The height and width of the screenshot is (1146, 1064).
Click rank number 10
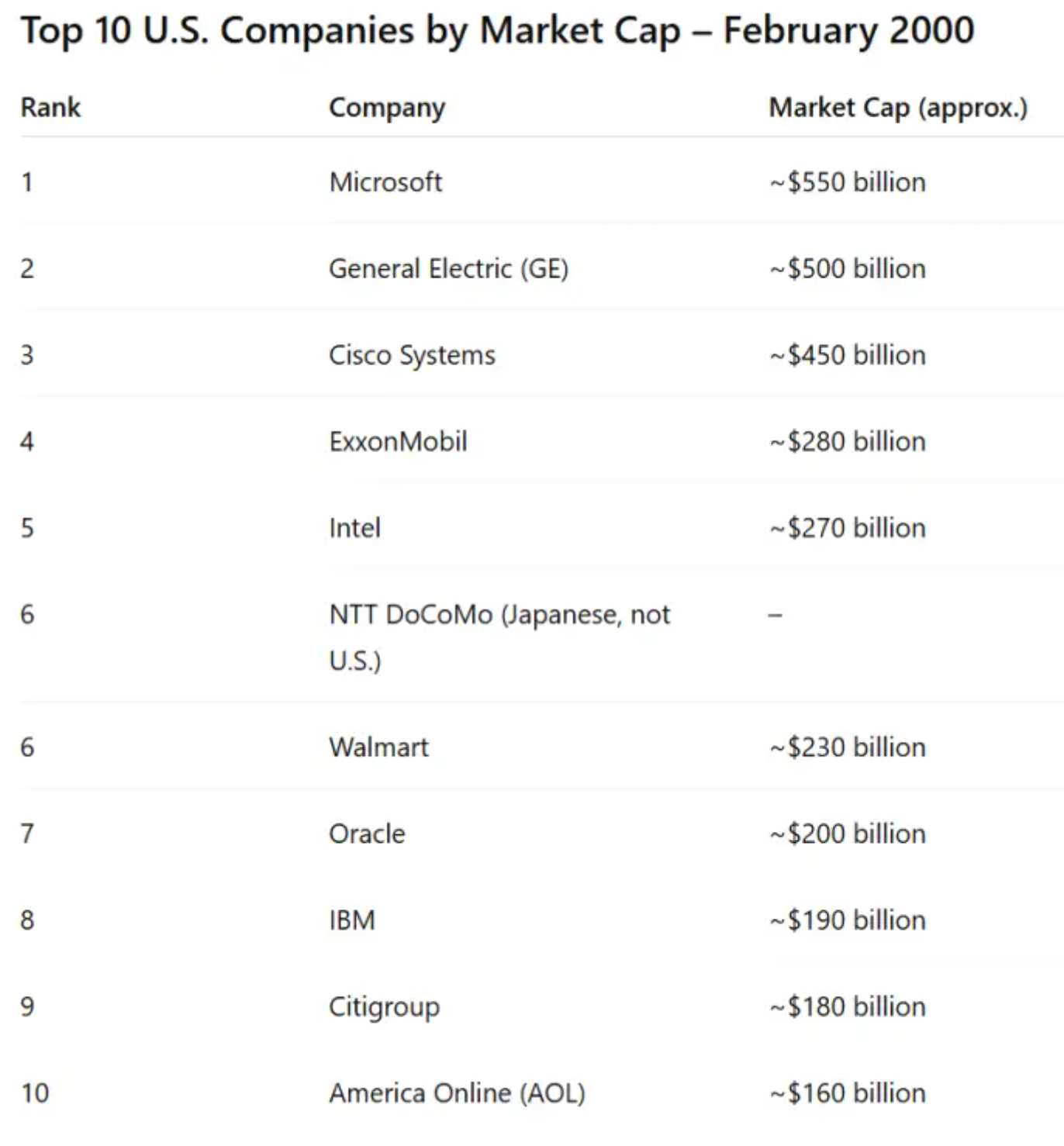(x=35, y=1093)
